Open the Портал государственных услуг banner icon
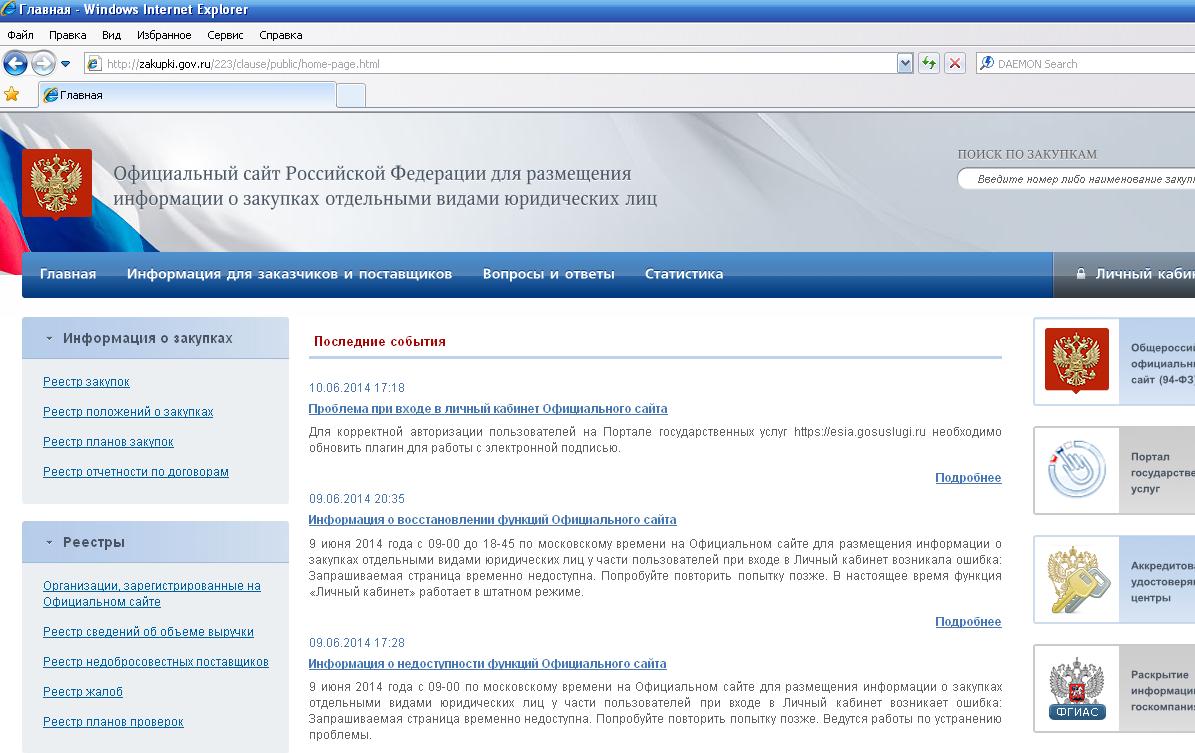This screenshot has width=1195, height=753. pos(1076,470)
